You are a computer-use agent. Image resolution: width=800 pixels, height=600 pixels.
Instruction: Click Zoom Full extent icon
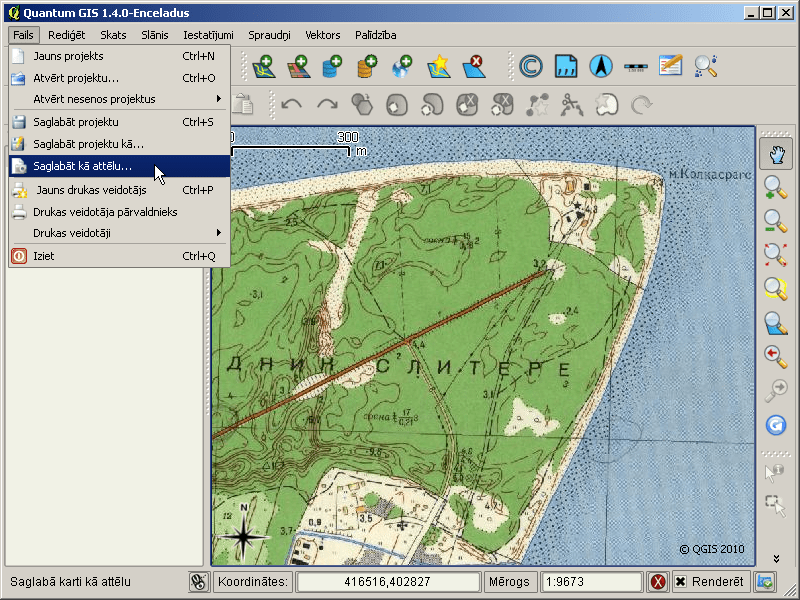(x=776, y=255)
